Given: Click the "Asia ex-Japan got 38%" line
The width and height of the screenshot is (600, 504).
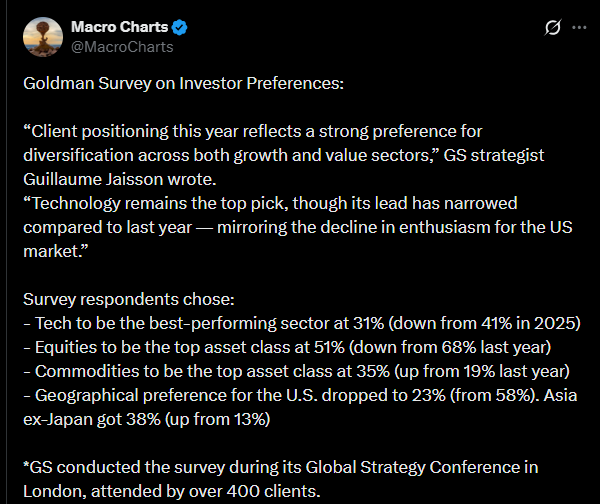Looking at the screenshot, I should pyautogui.click(x=147, y=420).
